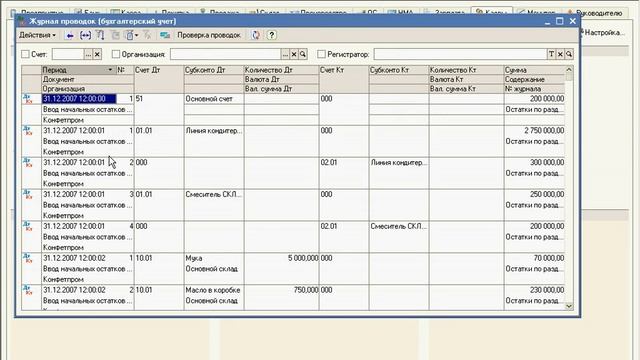
Task: Click inside the Регистратор input field
Action: [x=460, y=54]
